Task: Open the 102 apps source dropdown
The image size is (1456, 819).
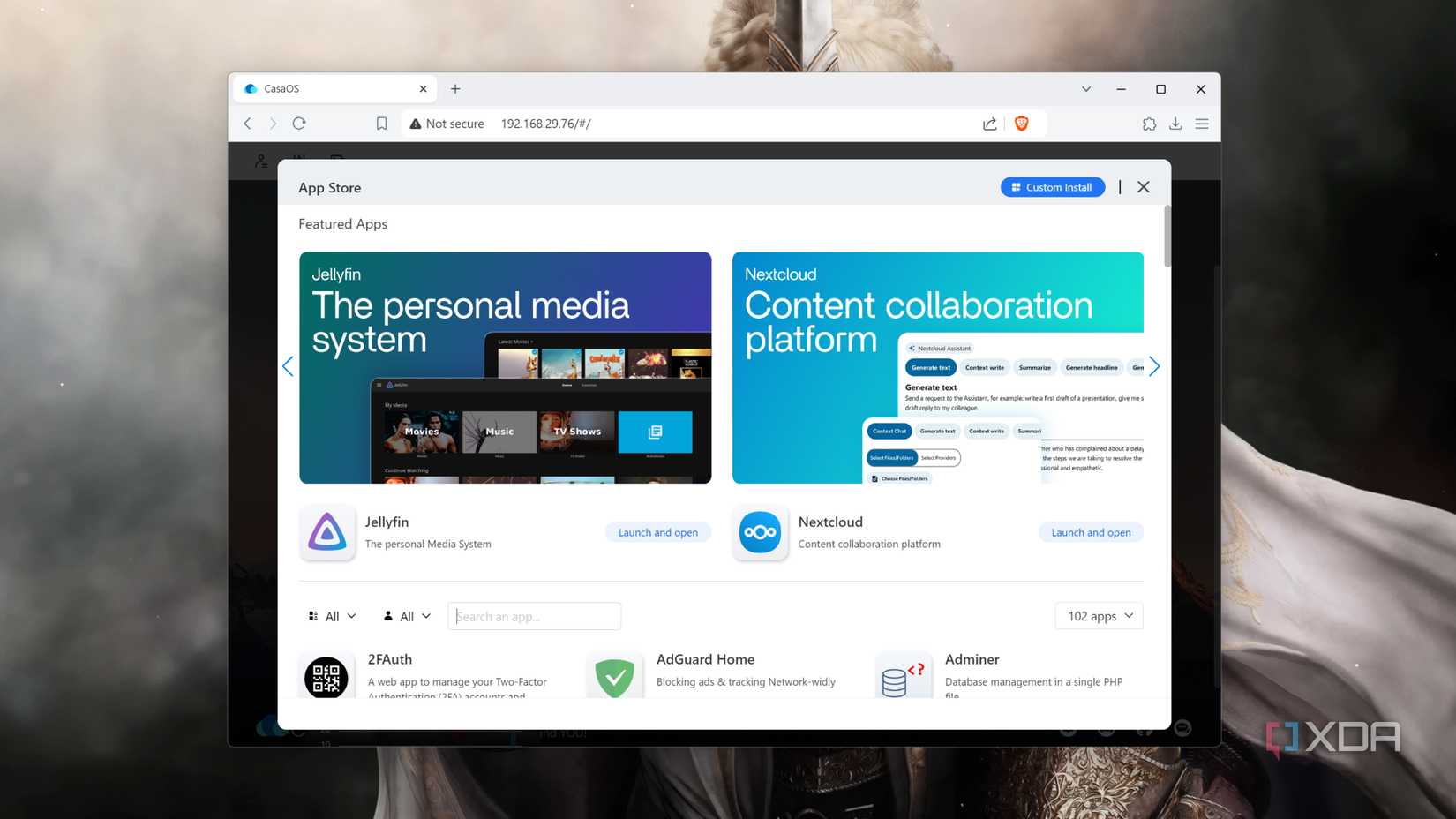Action: (x=1099, y=616)
